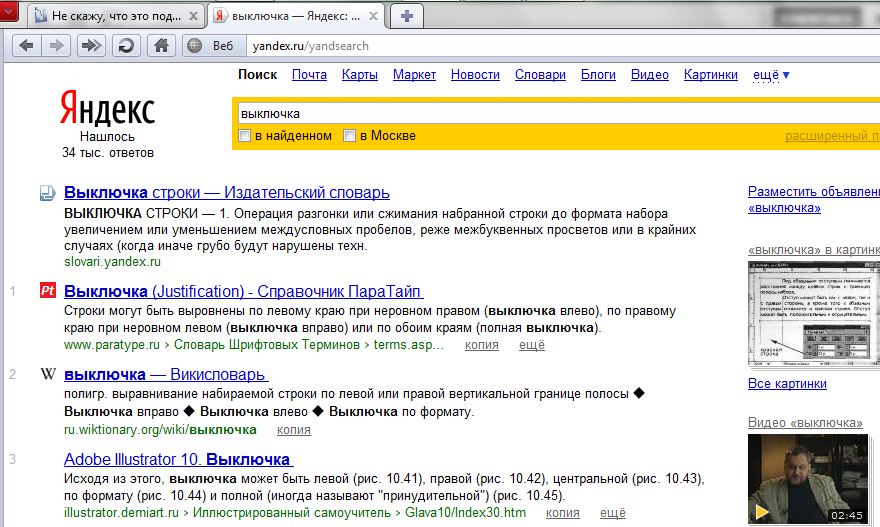Open the Карты service link
Screen dimensions: 880x527
pos(360,75)
